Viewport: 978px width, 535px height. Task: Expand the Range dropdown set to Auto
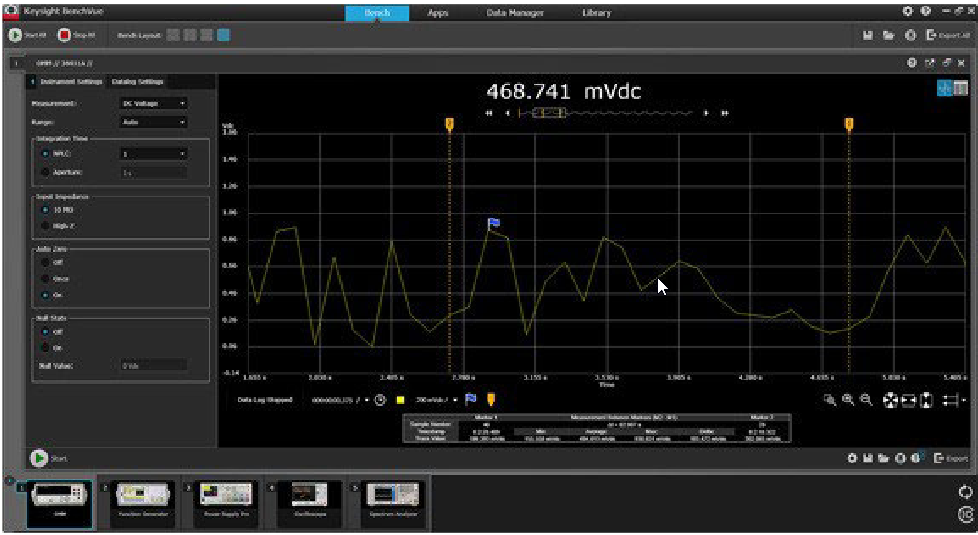point(153,122)
